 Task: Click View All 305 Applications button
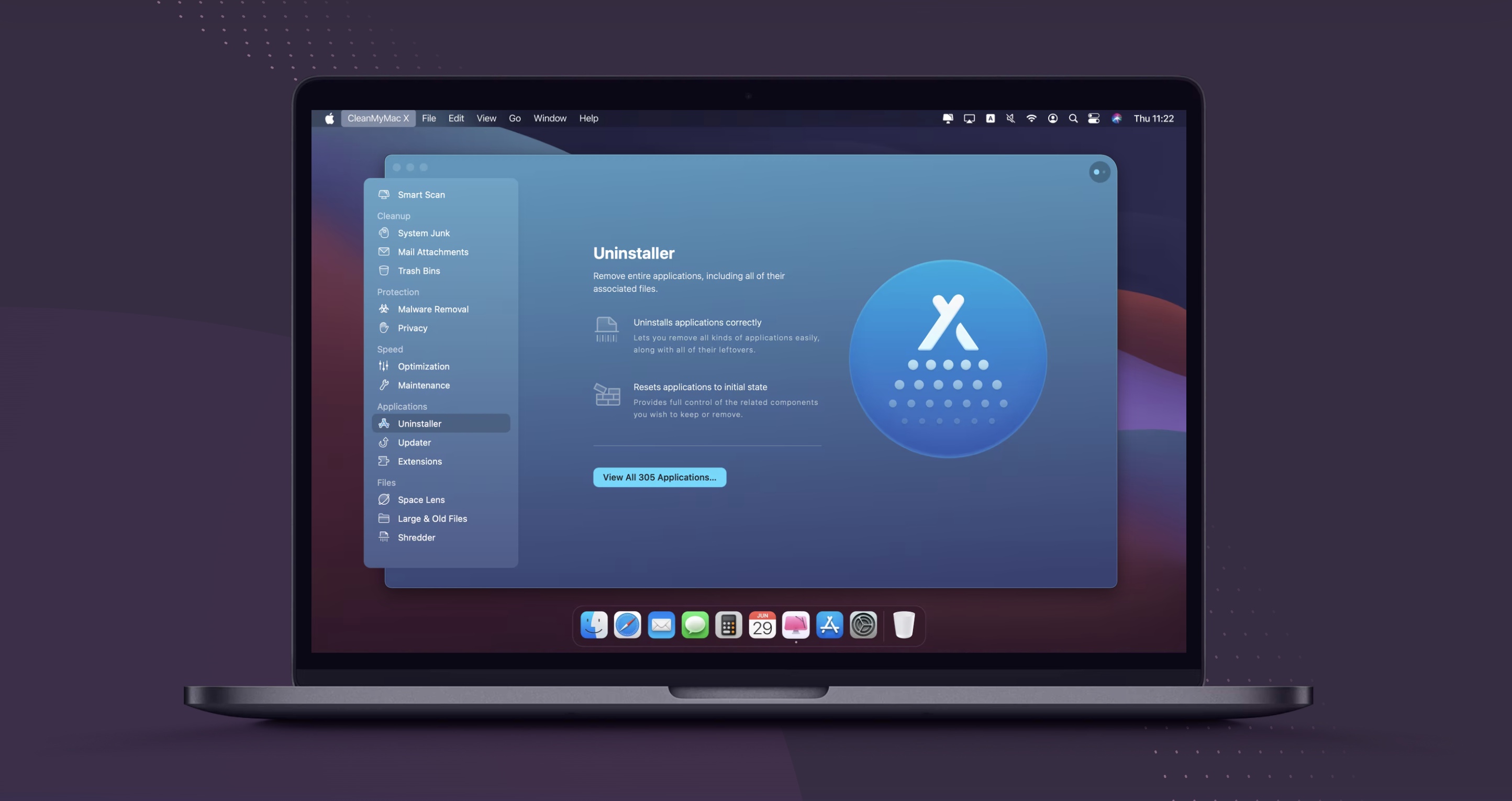[659, 477]
